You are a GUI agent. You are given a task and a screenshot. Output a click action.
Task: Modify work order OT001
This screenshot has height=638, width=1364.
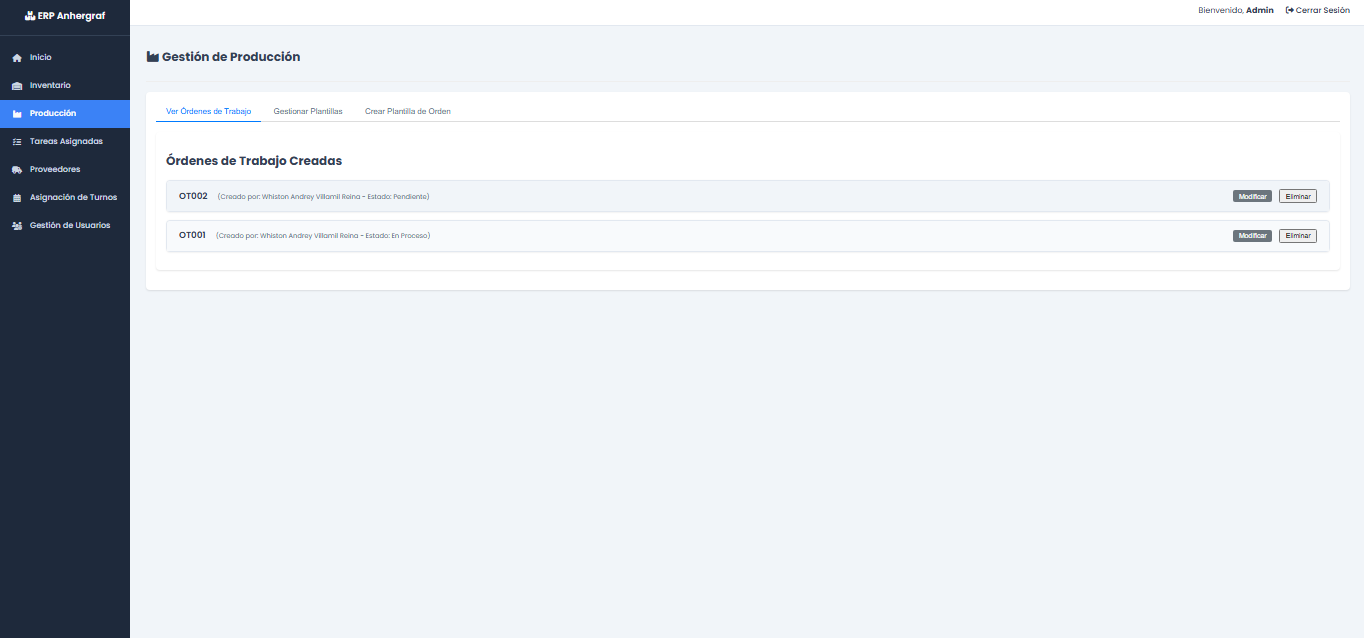[x=1252, y=236]
